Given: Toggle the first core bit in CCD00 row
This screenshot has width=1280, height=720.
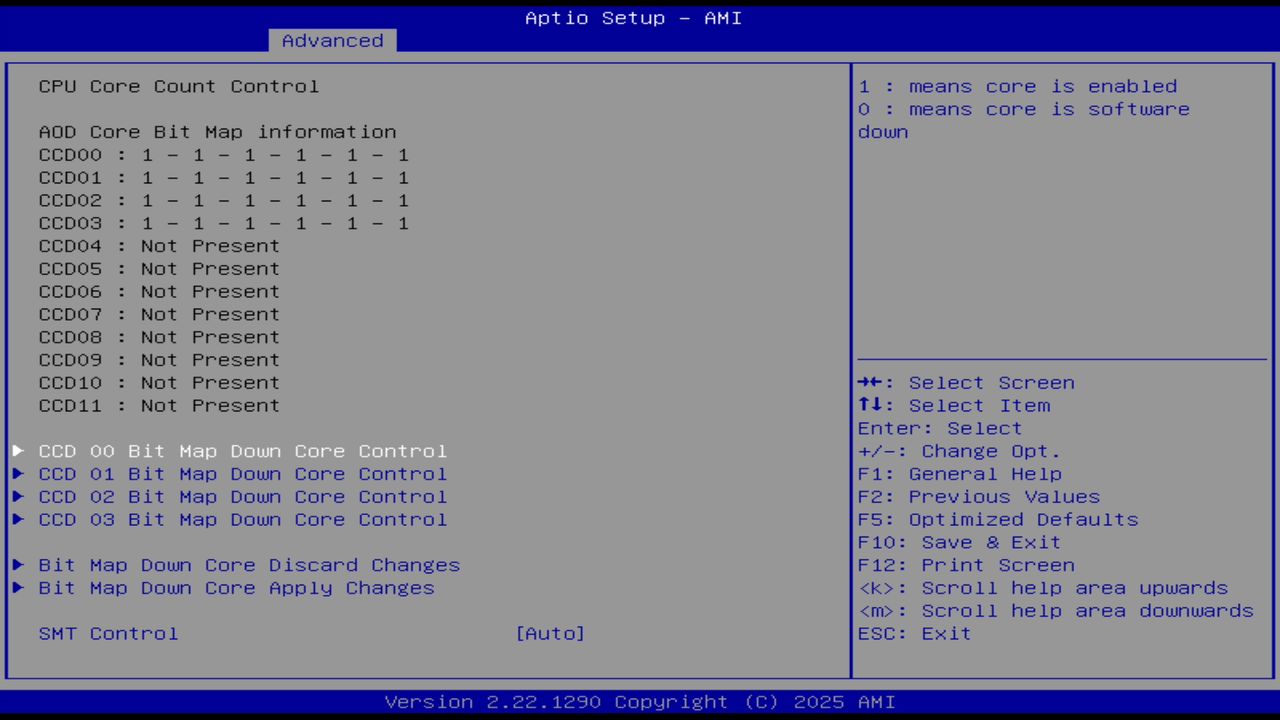Looking at the screenshot, I should tap(146, 155).
